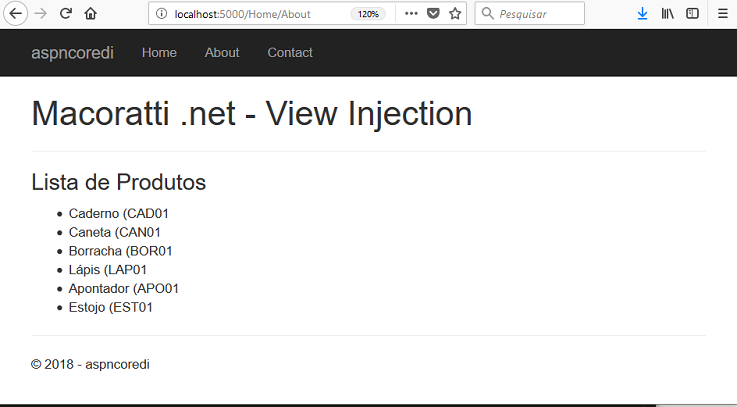The height and width of the screenshot is (407, 737).
Task: Open the browser home page icon
Action: click(x=91, y=14)
